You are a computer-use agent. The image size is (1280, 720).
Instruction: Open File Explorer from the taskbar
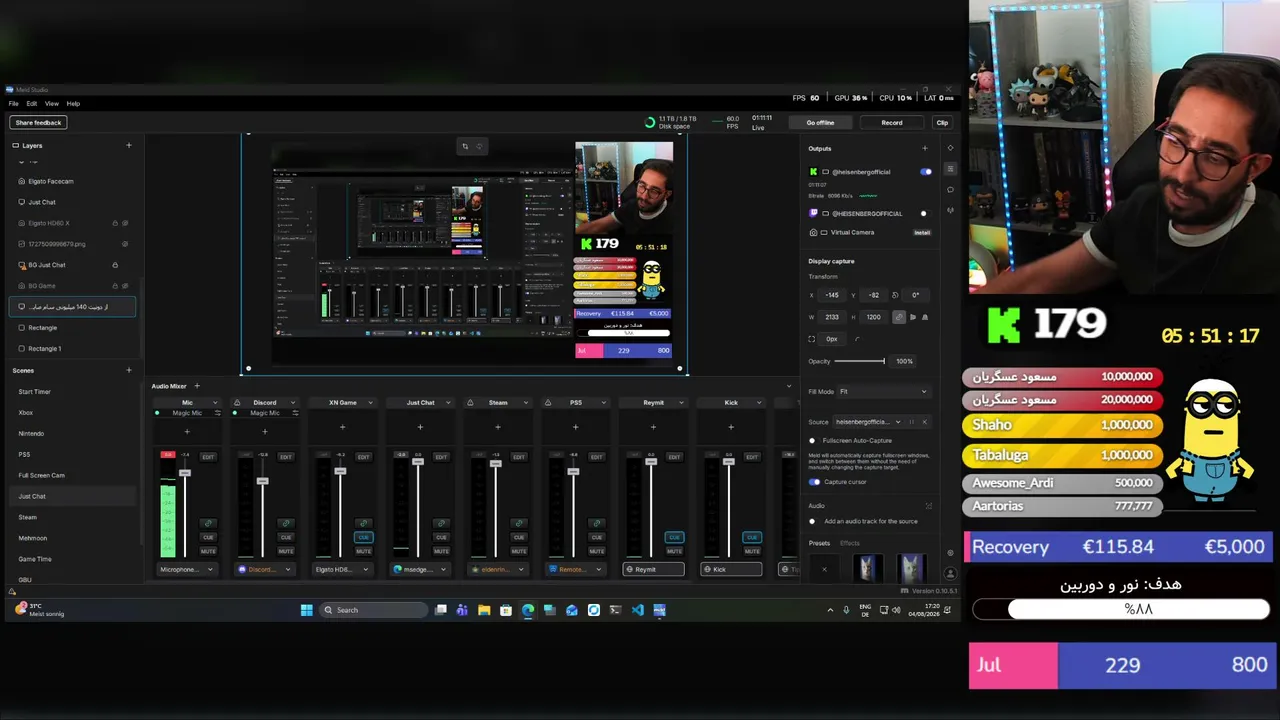coord(484,610)
